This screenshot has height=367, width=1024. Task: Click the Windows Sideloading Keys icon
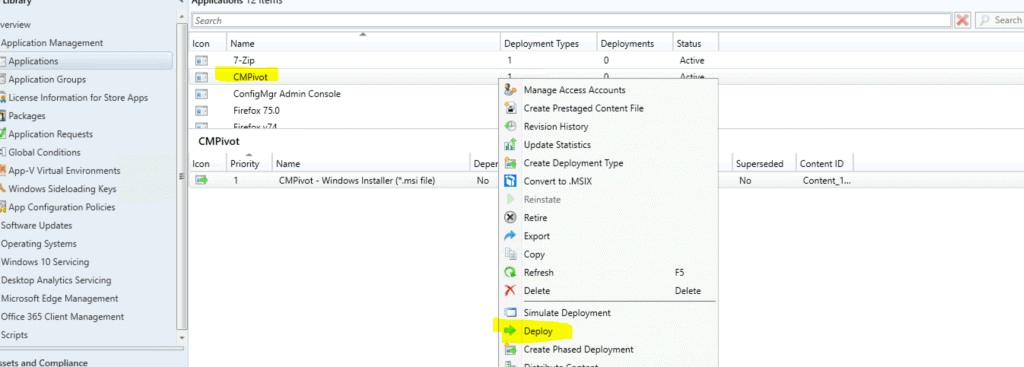click(x=3, y=189)
